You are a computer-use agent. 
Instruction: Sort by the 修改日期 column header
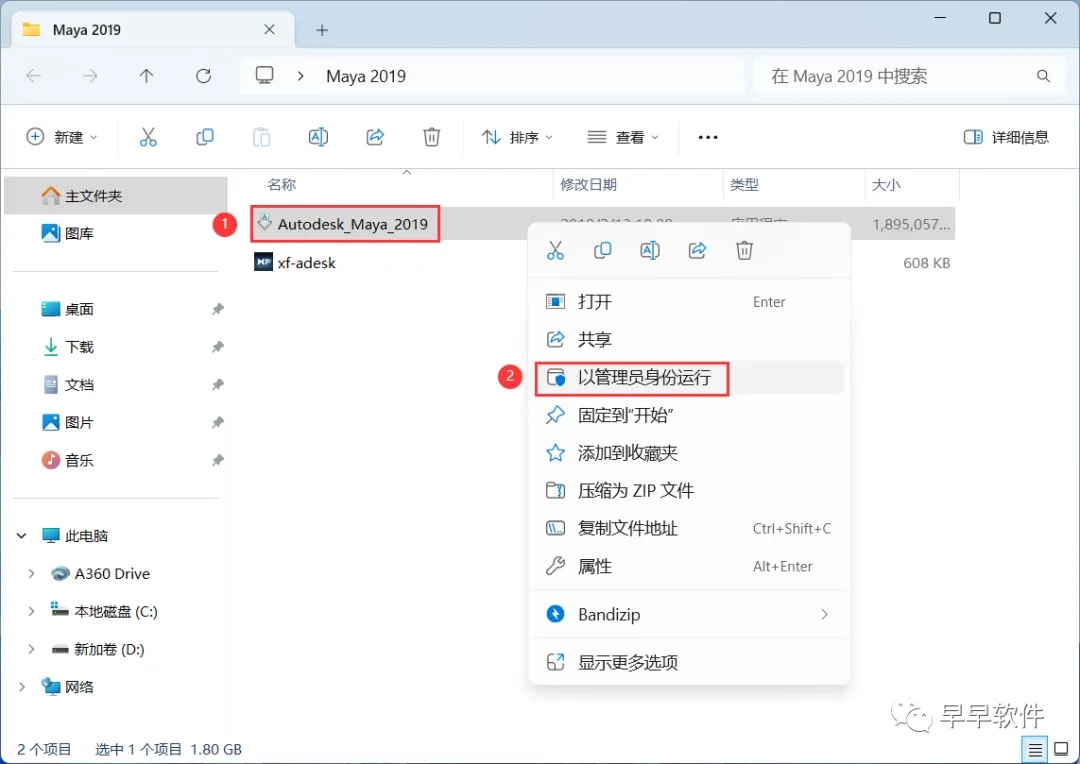(x=588, y=185)
